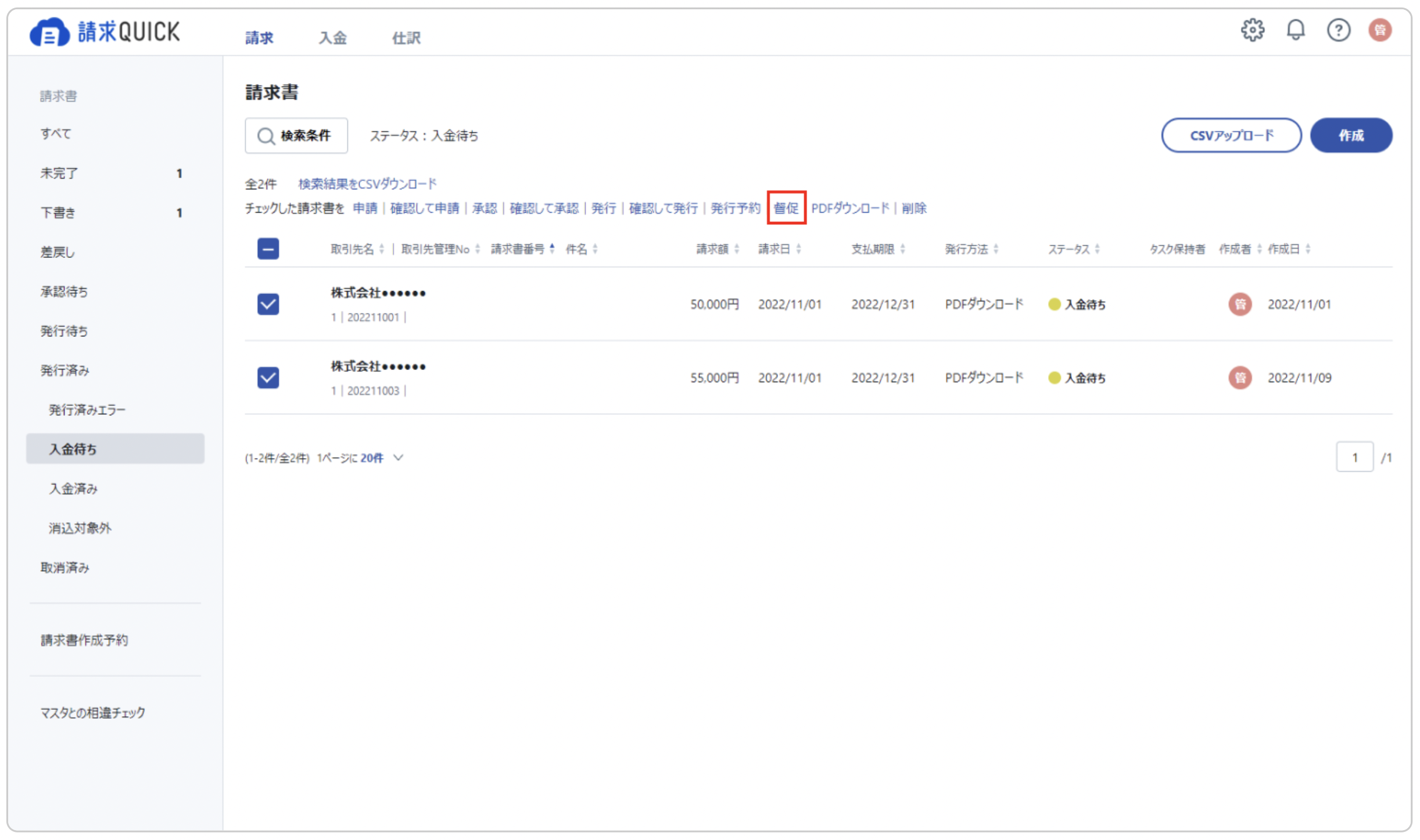Select 入金待ち in the sidebar
Screen dimensions: 1420x840
point(115,448)
